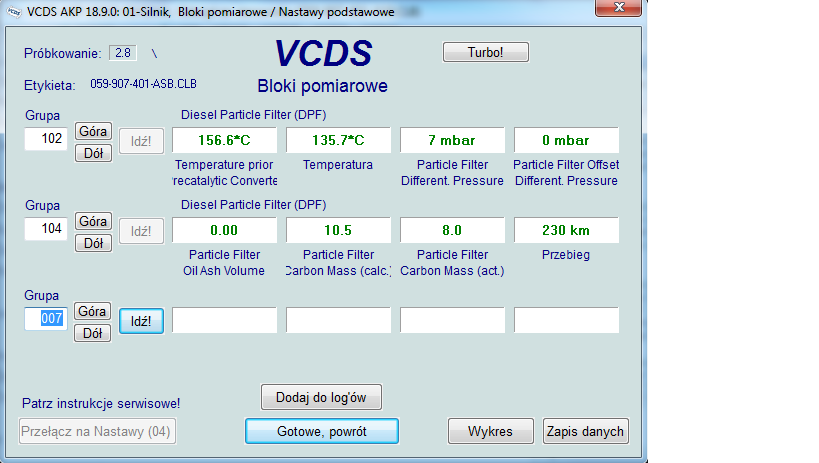Focus the group 102 number field
This screenshot has height=463, width=819.
point(46,140)
